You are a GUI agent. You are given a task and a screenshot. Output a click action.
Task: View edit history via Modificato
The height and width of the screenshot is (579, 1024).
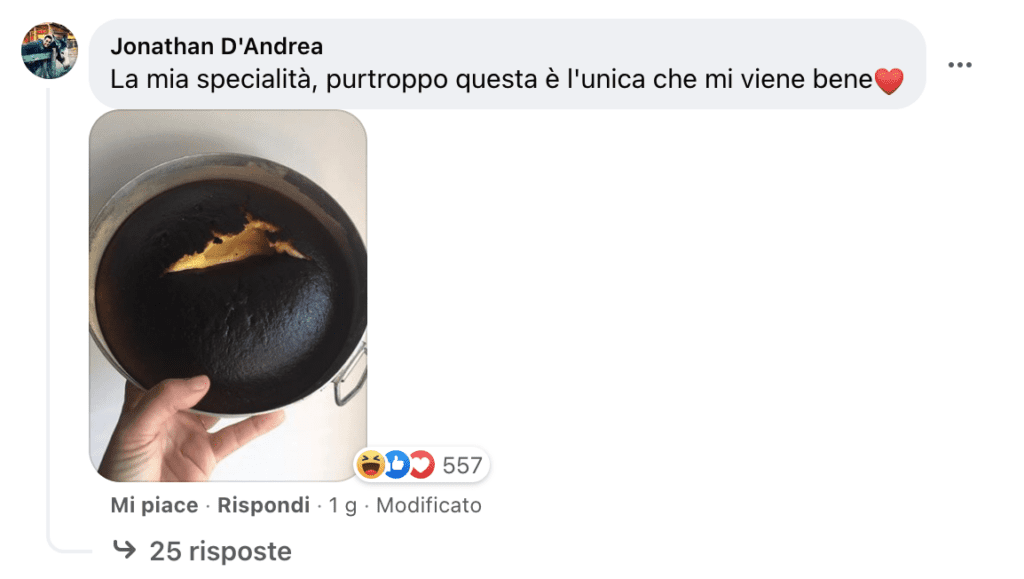pyautogui.click(x=429, y=505)
